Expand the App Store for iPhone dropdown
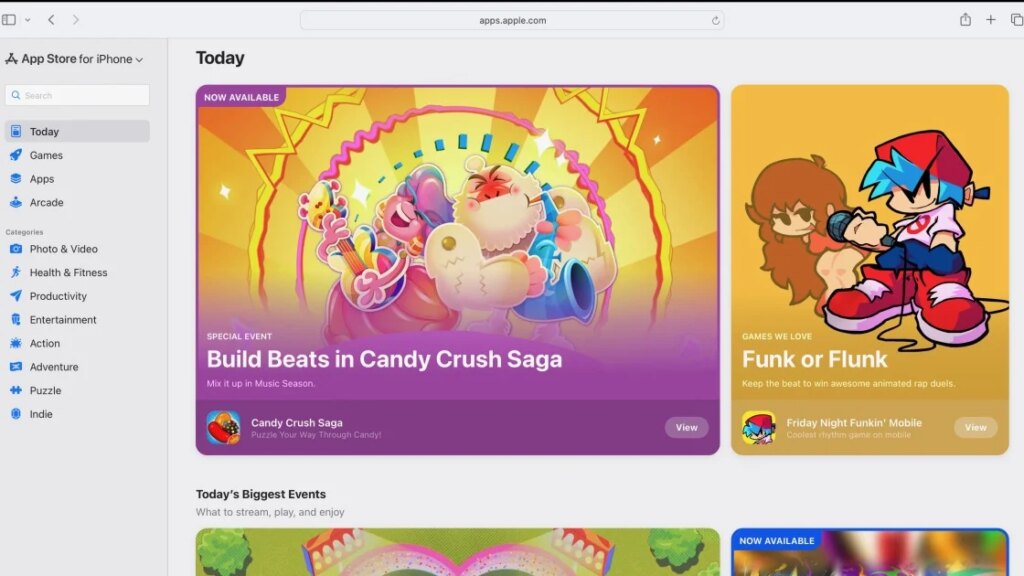Image resolution: width=1024 pixels, height=576 pixels. click(x=140, y=58)
